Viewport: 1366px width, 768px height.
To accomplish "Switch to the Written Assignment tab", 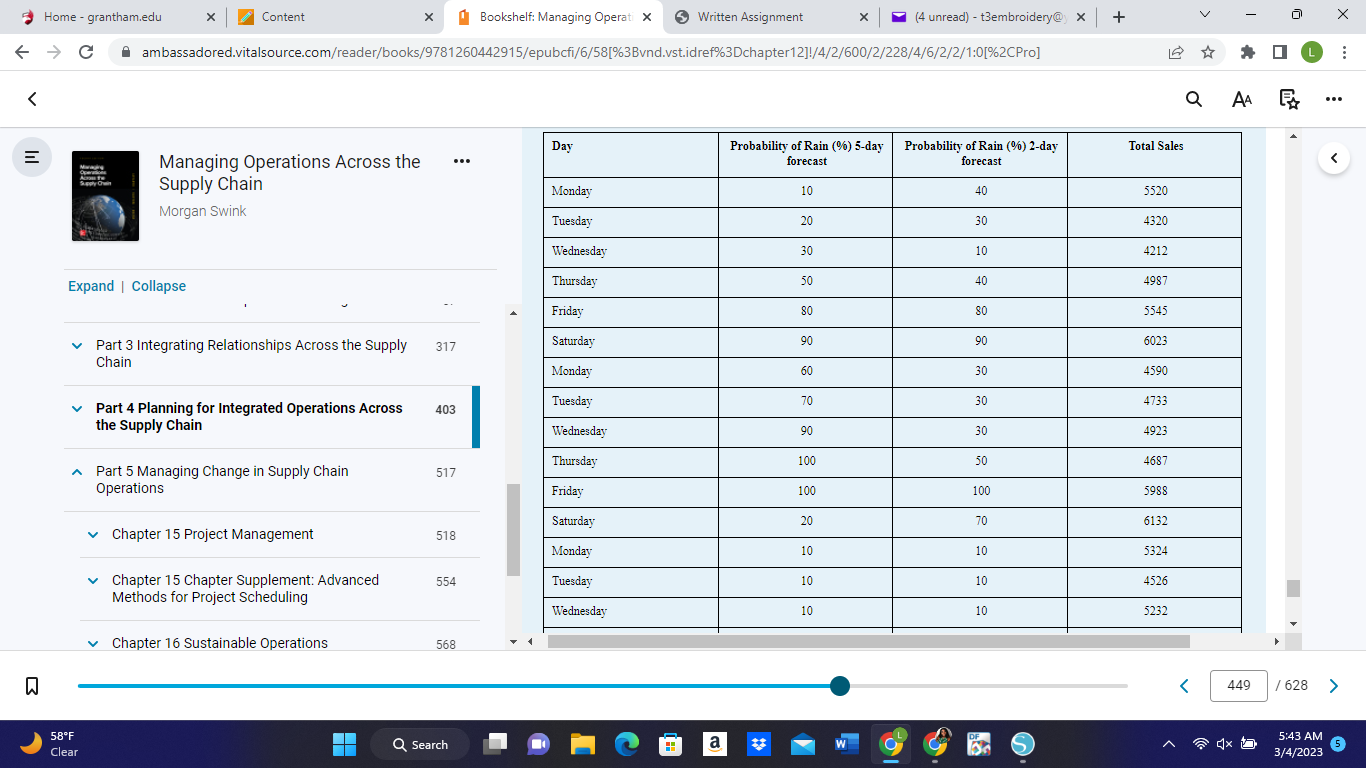I will (x=769, y=17).
